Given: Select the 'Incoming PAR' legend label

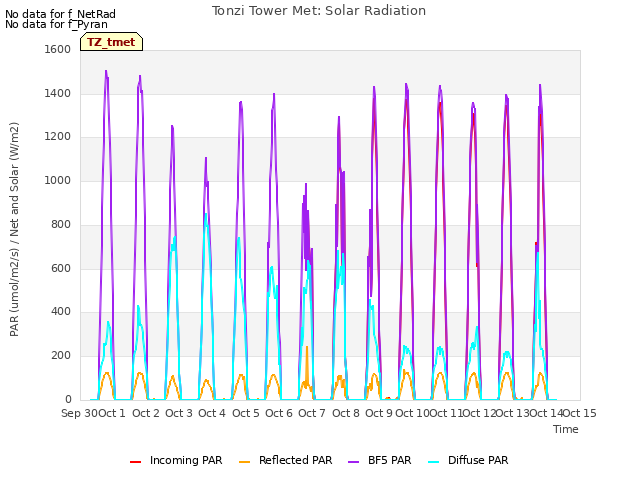Looking at the screenshot, I should pyautogui.click(x=186, y=460).
